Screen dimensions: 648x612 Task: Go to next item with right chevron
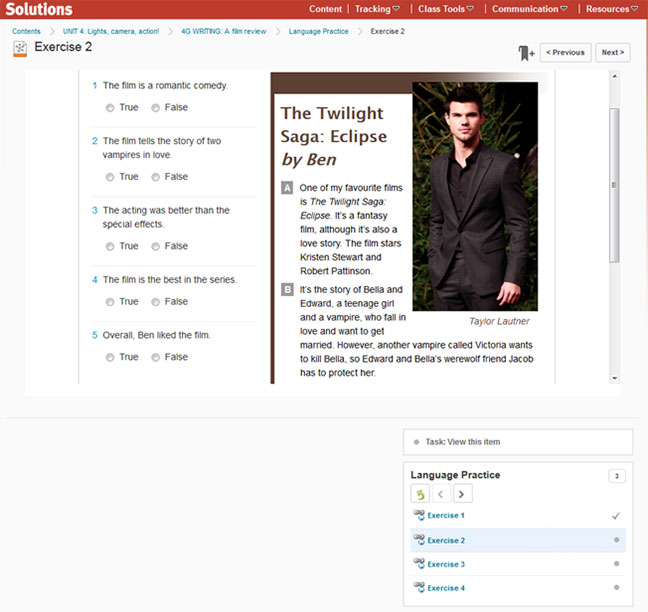(x=462, y=494)
